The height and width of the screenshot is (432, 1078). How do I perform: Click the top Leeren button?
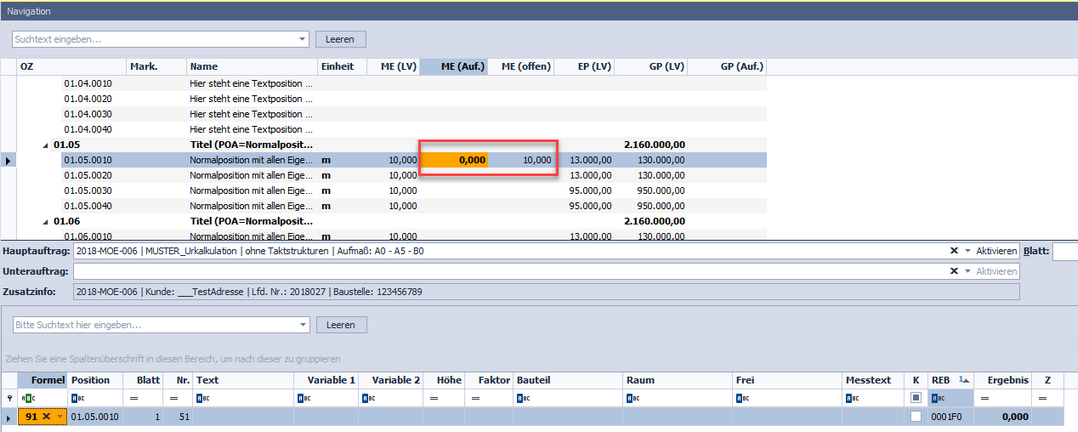pyautogui.click(x=341, y=39)
